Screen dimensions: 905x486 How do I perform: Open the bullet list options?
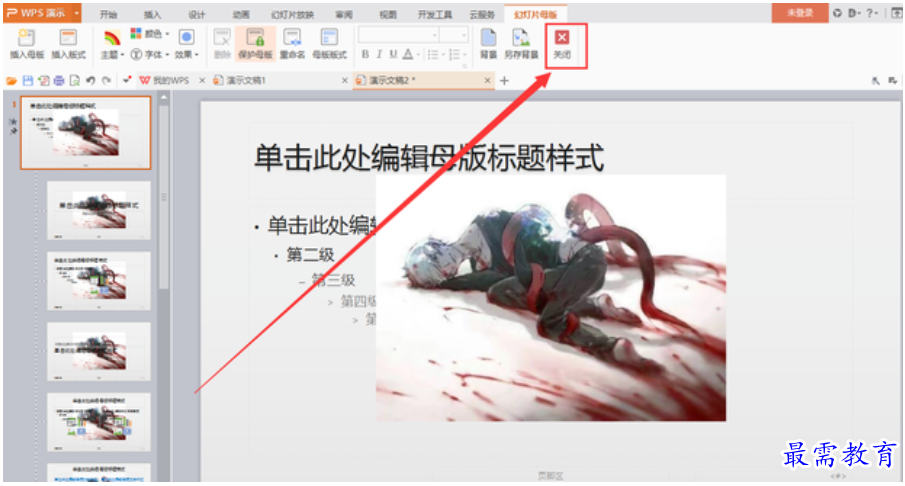click(435, 54)
